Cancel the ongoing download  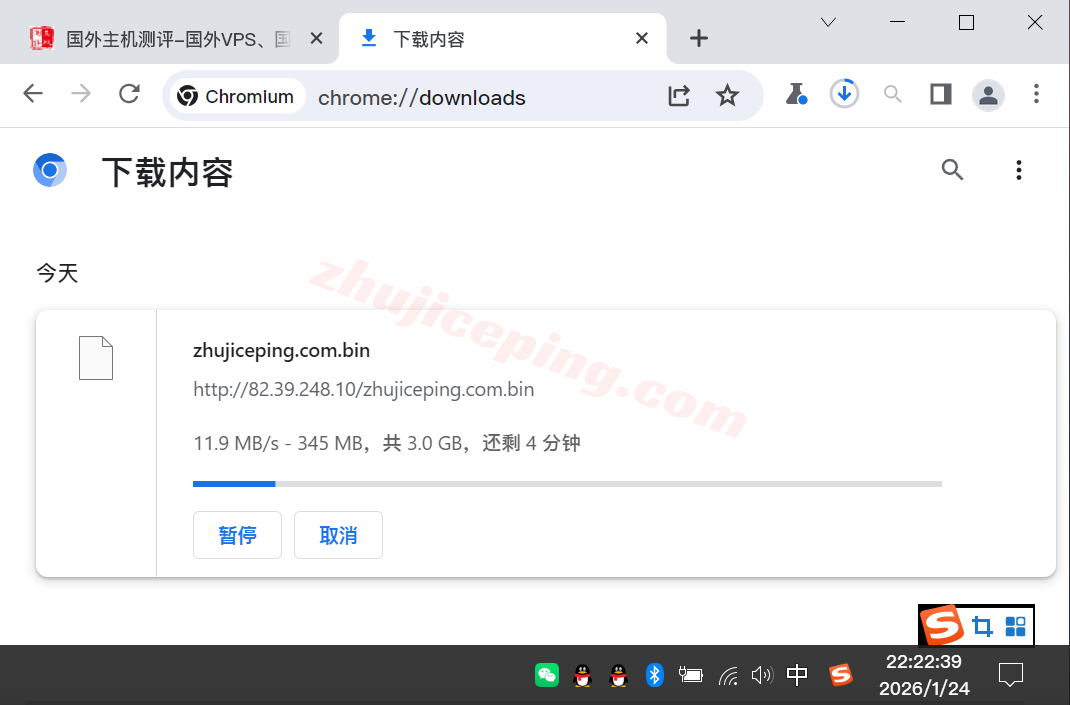pos(338,535)
